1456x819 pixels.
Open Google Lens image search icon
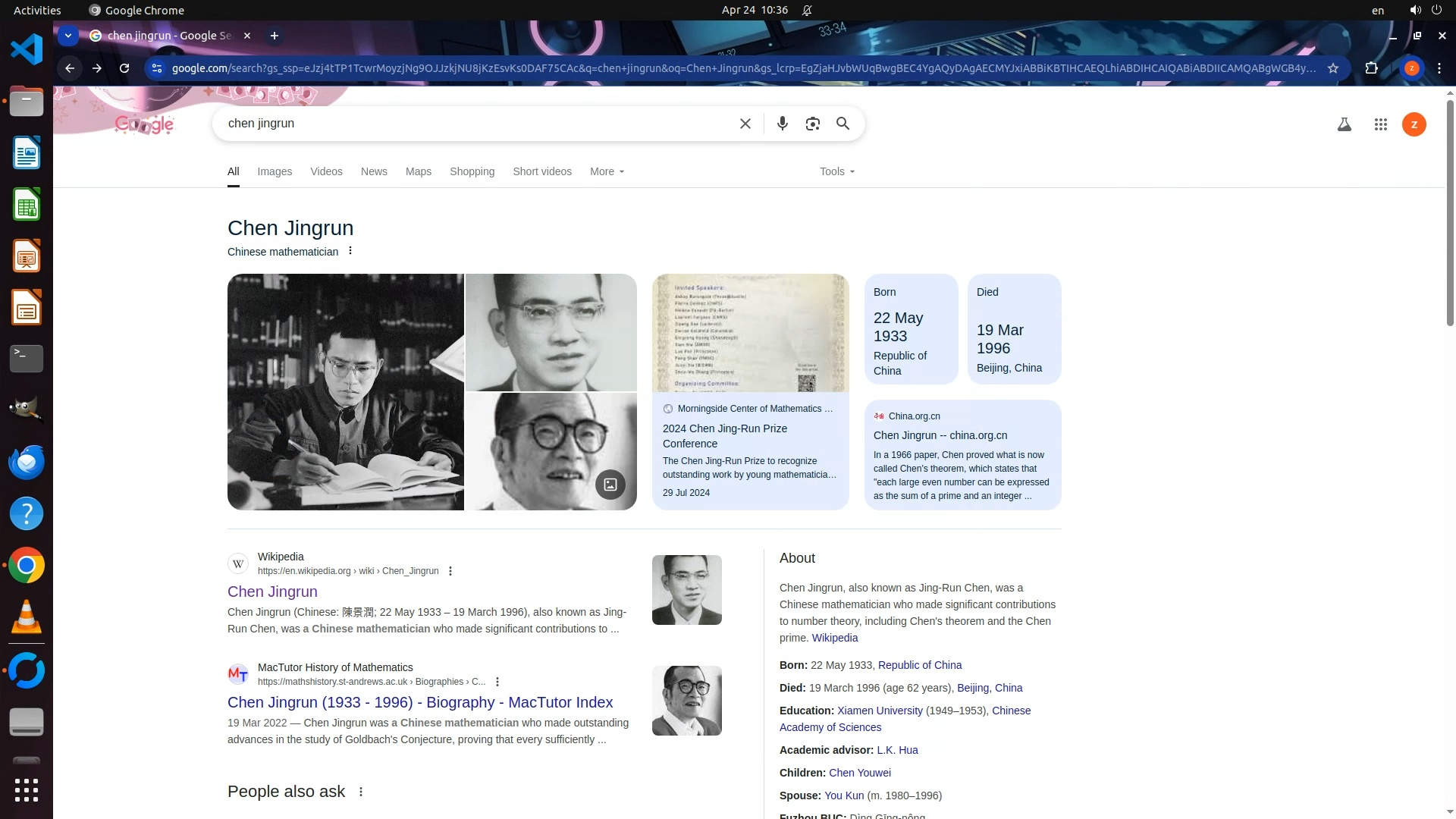tap(812, 124)
